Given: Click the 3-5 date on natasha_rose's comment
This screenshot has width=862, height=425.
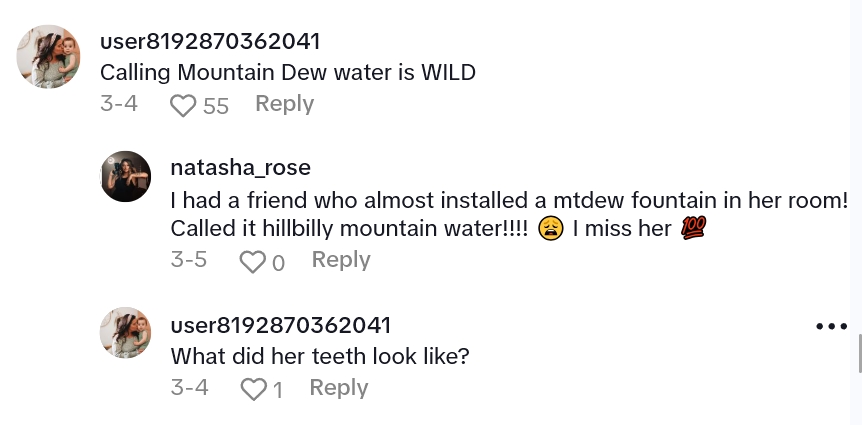Looking at the screenshot, I should click(x=189, y=260).
